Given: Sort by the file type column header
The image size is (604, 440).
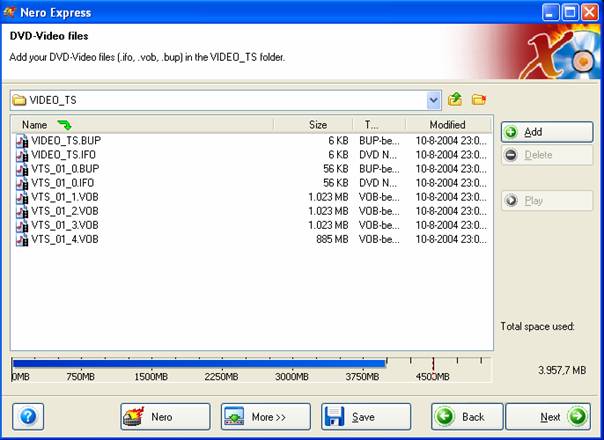Looking at the screenshot, I should [x=371, y=125].
